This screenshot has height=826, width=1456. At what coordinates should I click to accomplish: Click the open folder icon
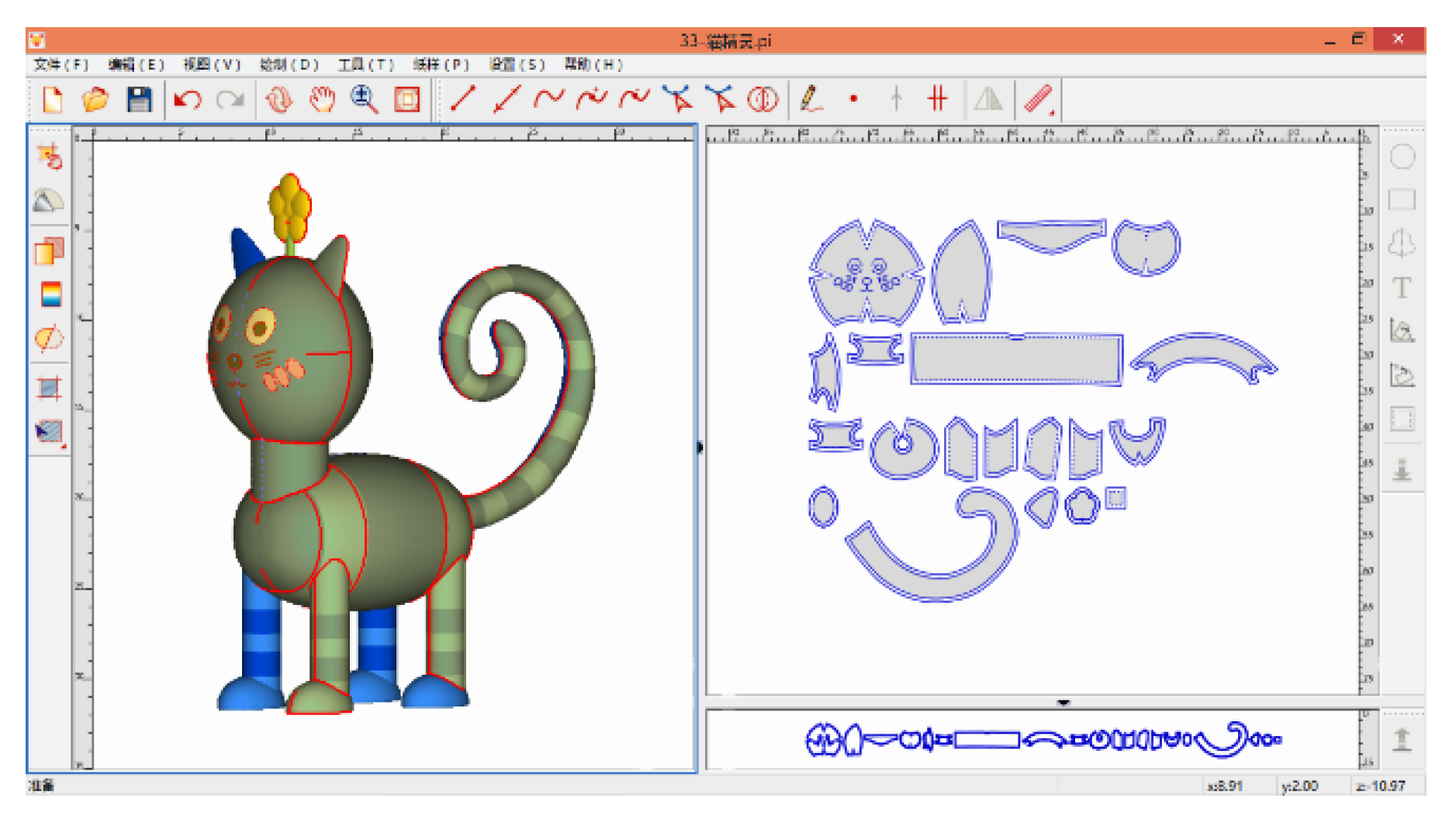[x=95, y=99]
